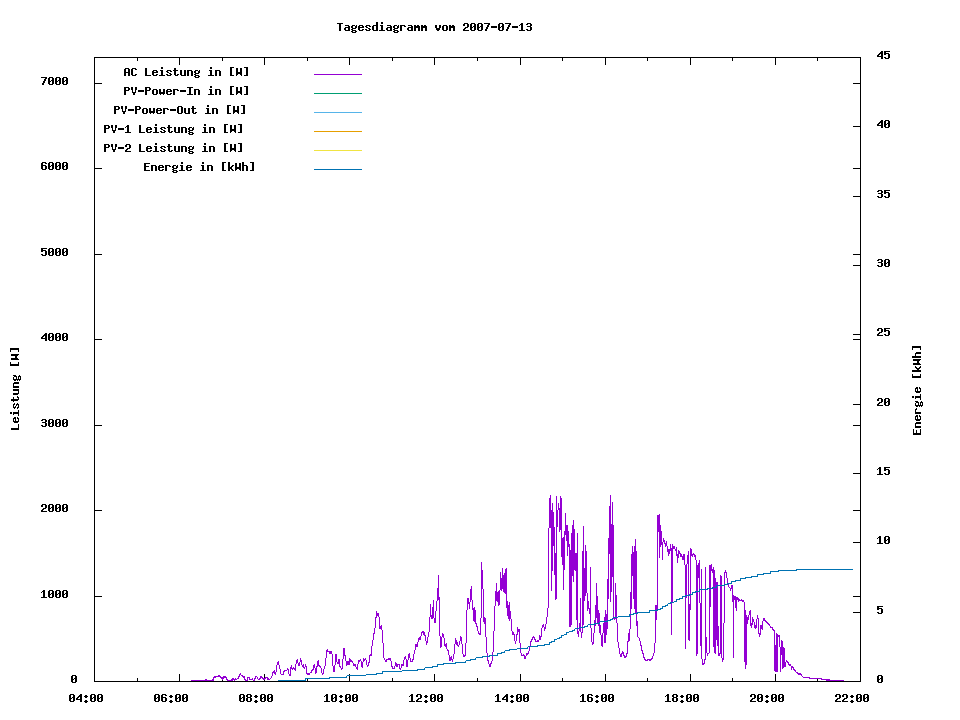The width and height of the screenshot is (960, 720).
Task: Select the 'PV-1 Leistung in [W]' legend label
Action: click(173, 129)
